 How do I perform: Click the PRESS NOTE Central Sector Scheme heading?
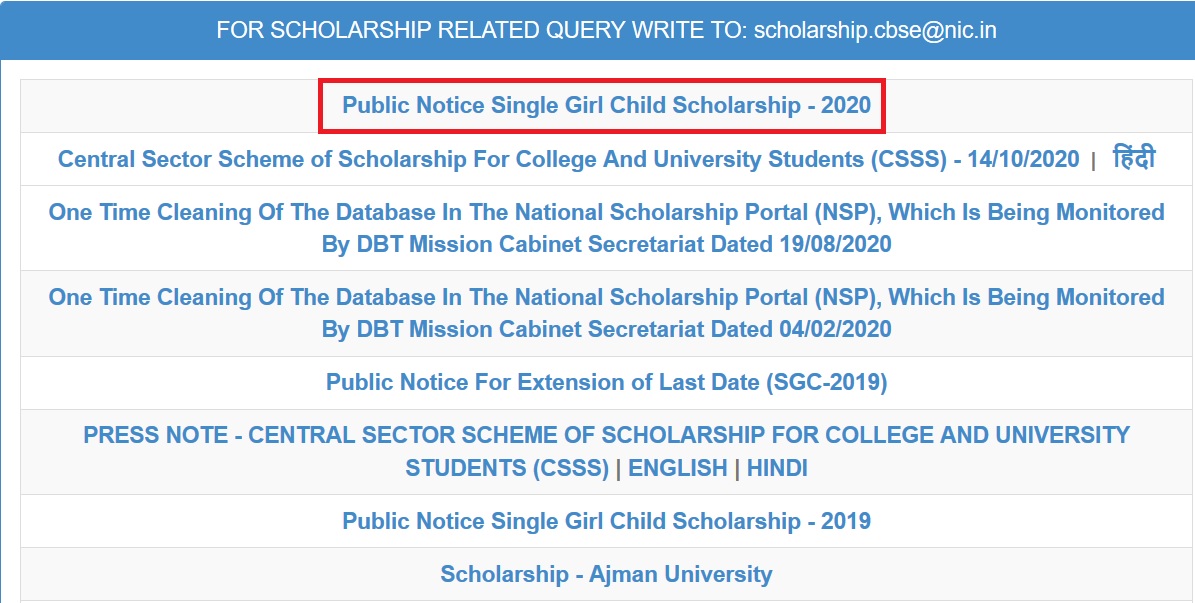pyautogui.click(x=607, y=451)
